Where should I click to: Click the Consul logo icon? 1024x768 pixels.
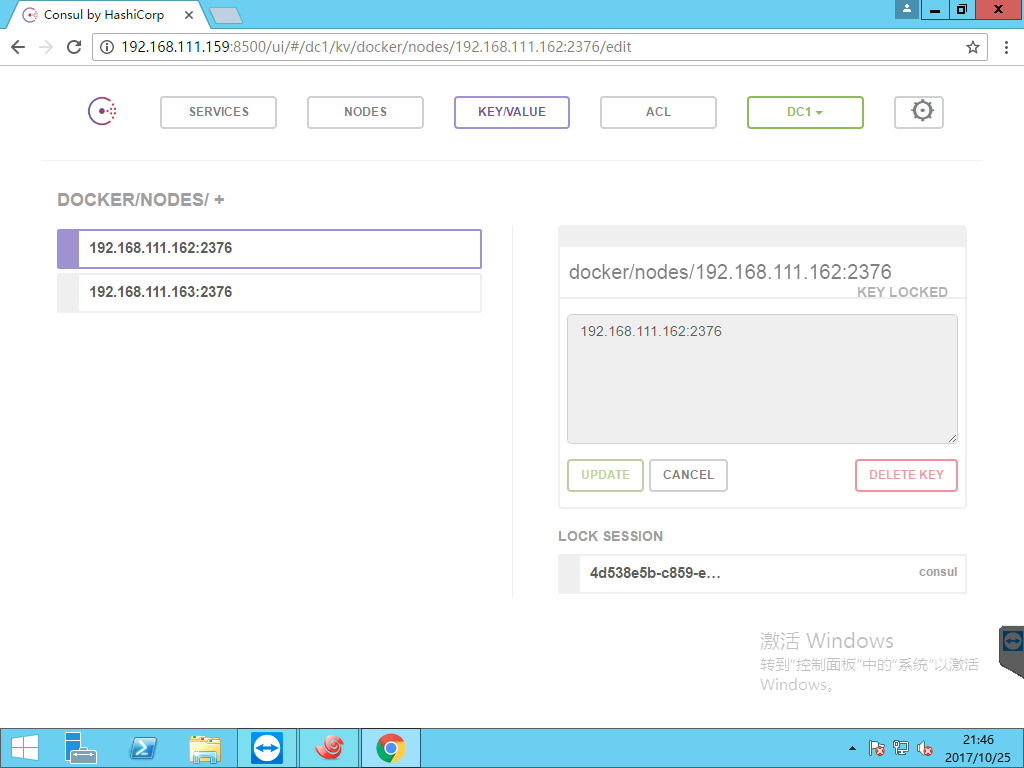pyautogui.click(x=103, y=112)
